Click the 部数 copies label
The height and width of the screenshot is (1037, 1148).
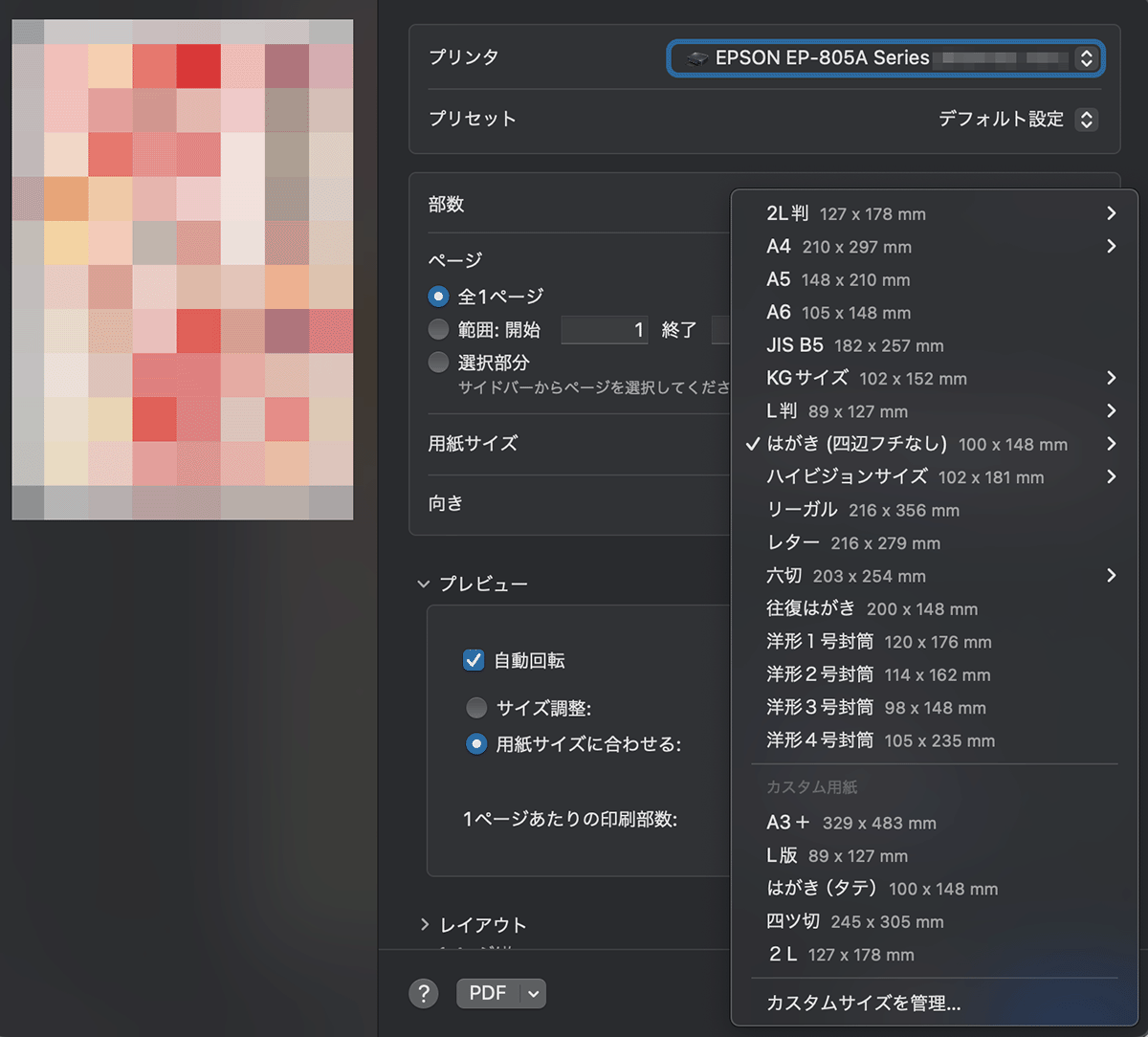(447, 204)
